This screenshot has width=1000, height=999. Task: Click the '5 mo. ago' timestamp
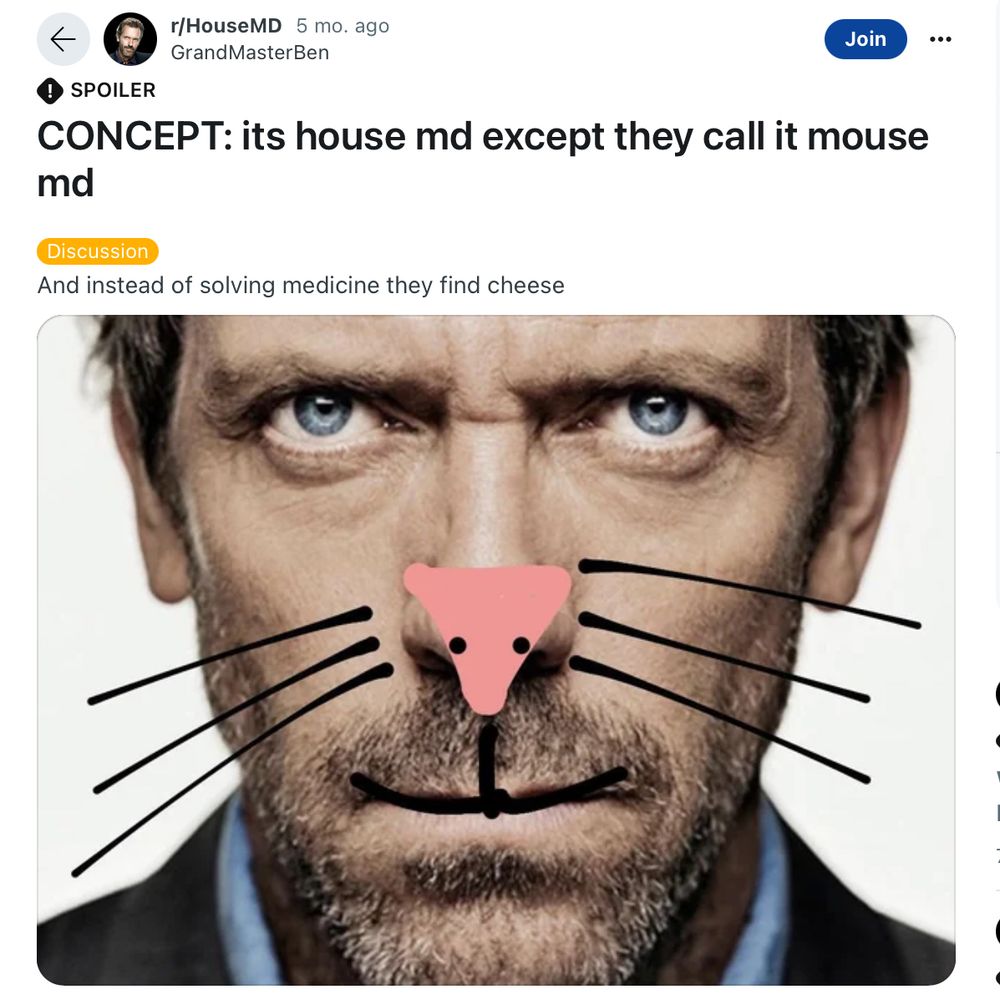coord(342,26)
